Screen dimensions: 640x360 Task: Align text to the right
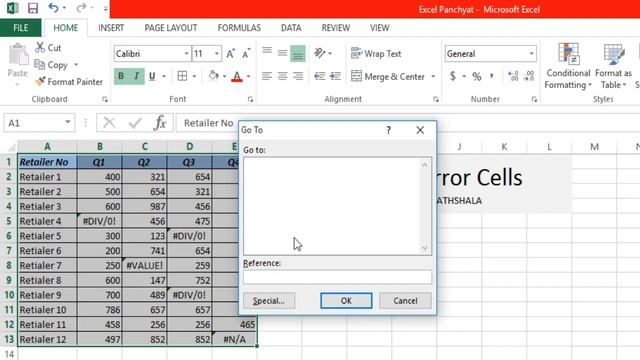click(298, 76)
